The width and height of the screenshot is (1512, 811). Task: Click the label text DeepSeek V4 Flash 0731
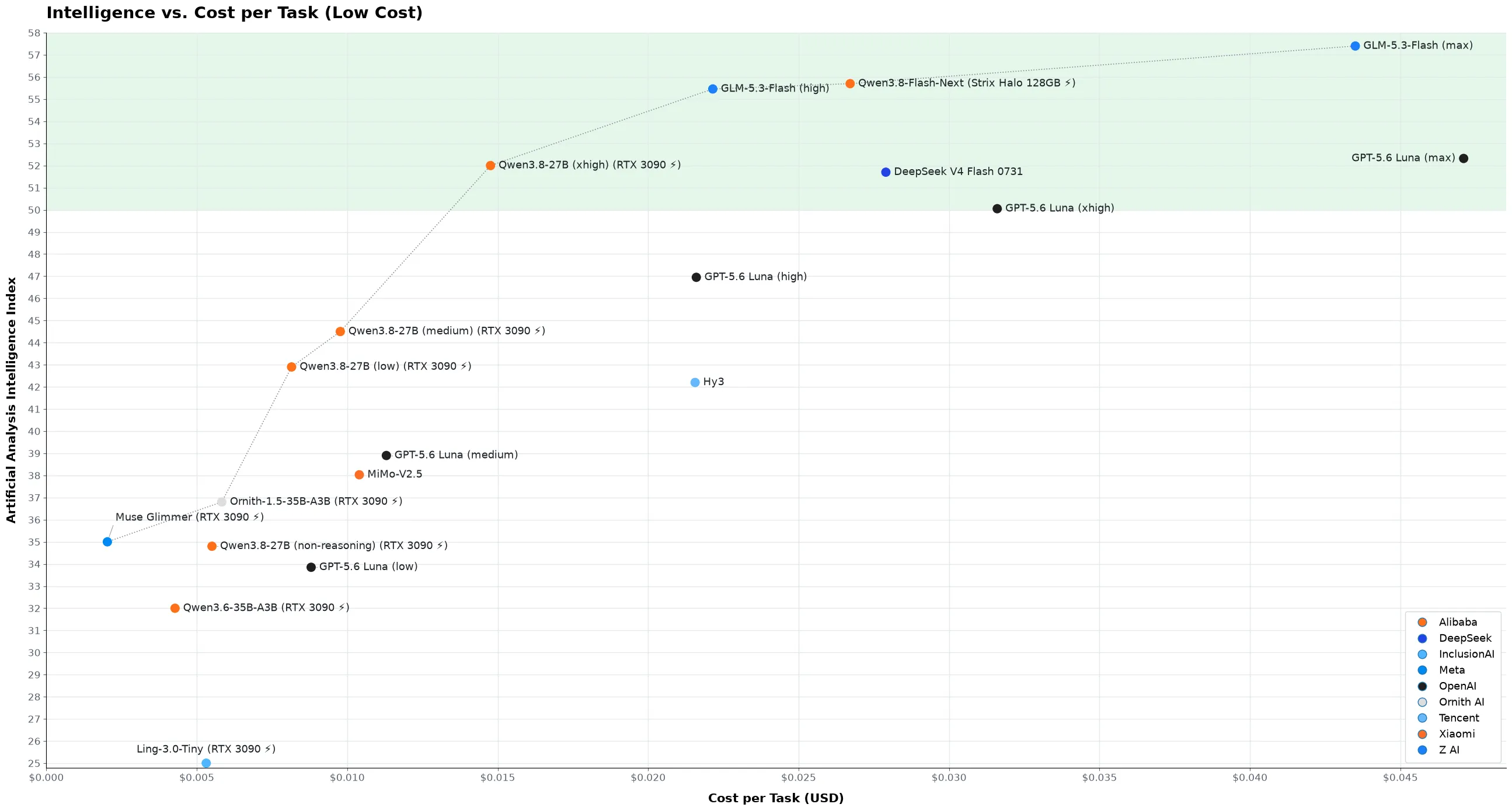(958, 172)
